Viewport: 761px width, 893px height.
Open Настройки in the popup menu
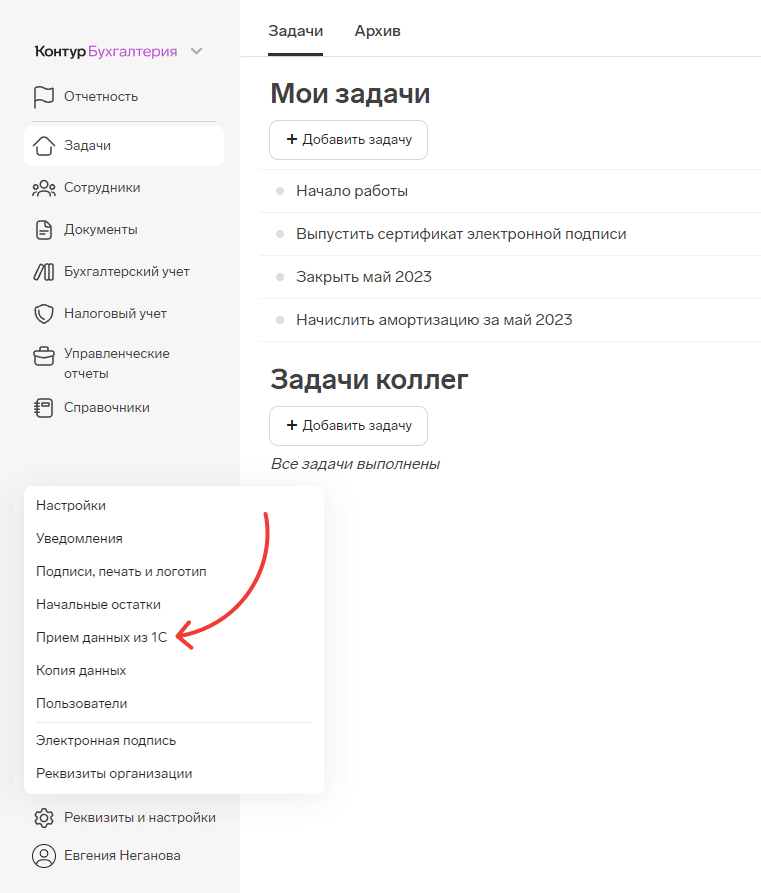point(71,506)
